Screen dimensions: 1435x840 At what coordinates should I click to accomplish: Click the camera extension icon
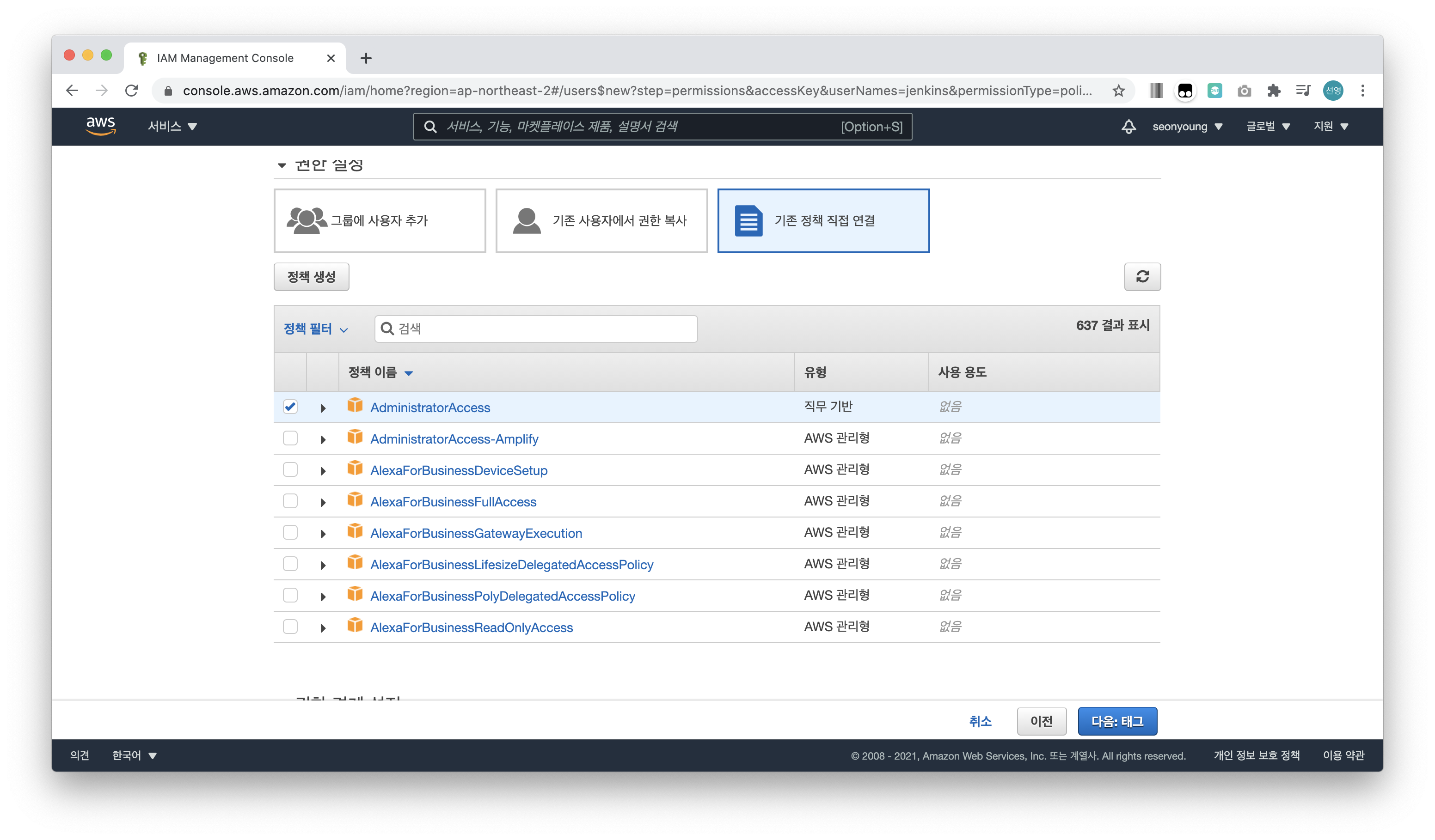point(1244,91)
